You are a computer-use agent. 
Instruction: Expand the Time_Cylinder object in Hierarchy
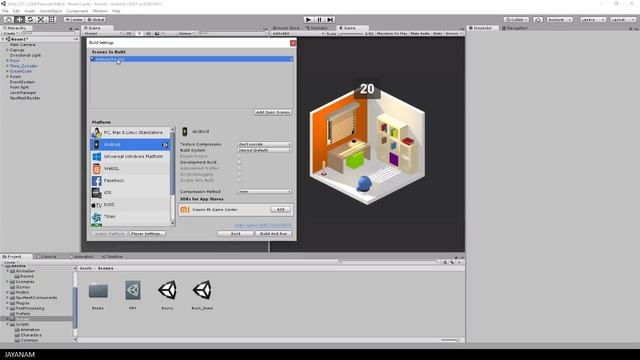(7, 66)
